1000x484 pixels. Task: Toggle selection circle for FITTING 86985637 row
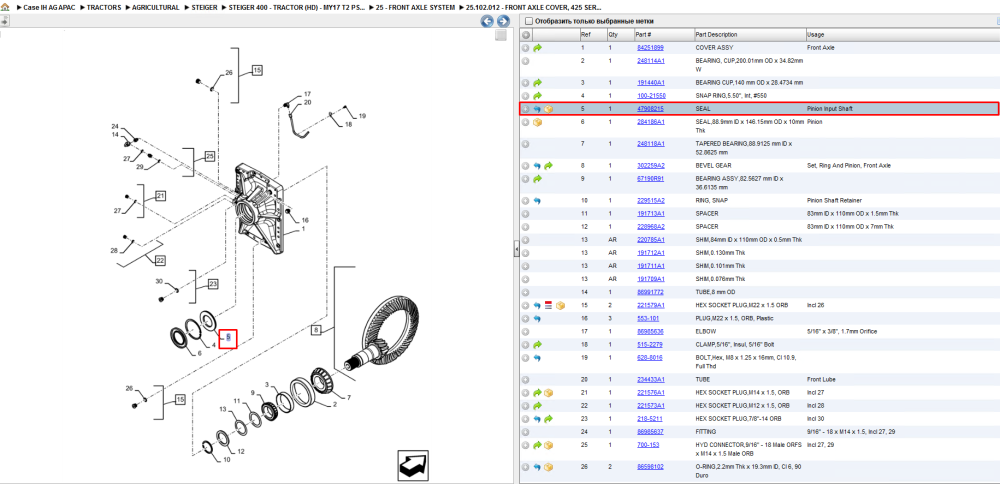tap(526, 432)
